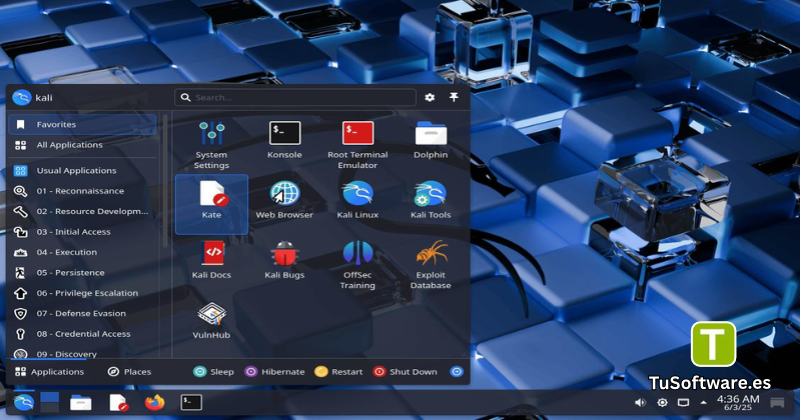Launch Firefox from taskbar
This screenshot has width=800, height=420.
point(155,403)
